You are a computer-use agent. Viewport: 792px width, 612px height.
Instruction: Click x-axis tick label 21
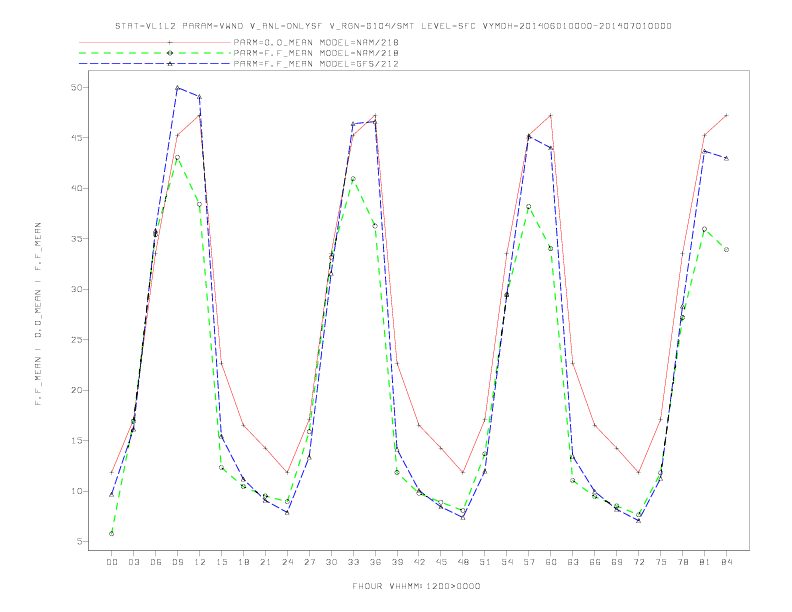coord(265,562)
